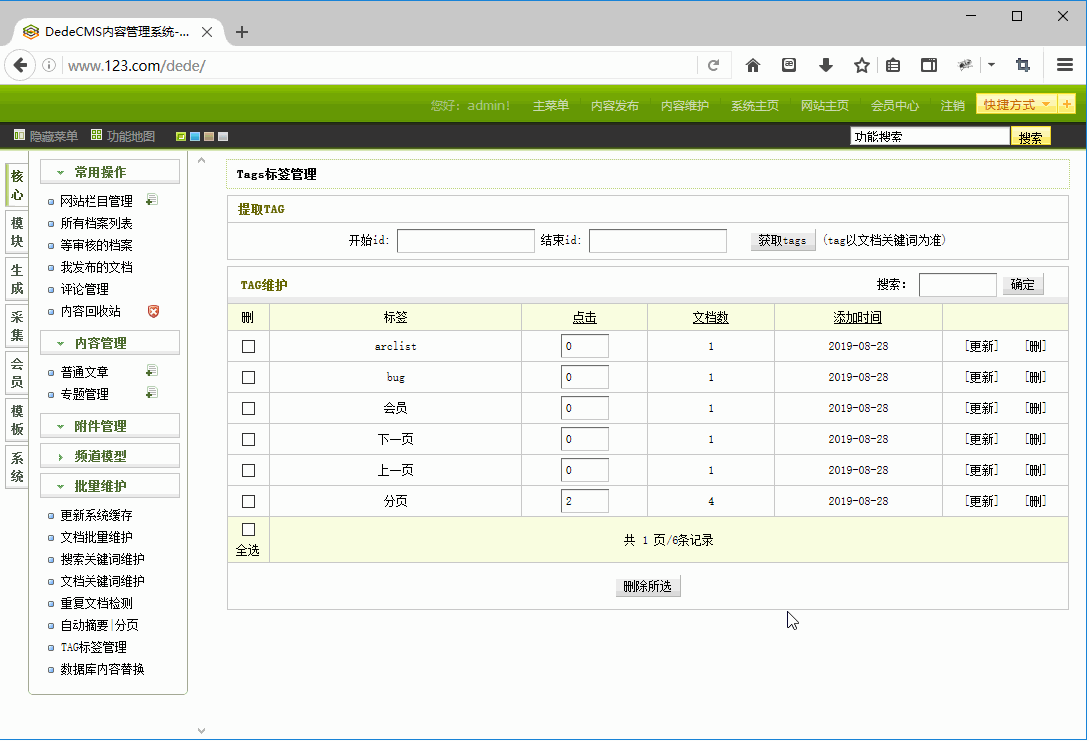Click the add-article icon beside 普通文章

click(151, 369)
